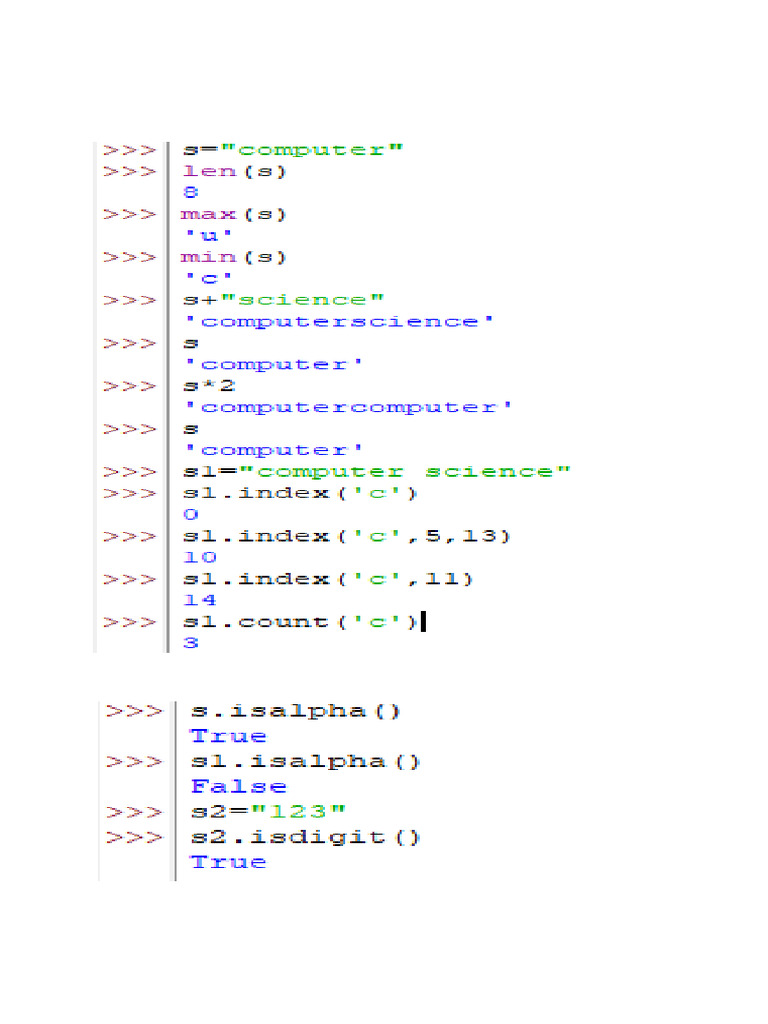The height and width of the screenshot is (1024, 768).
Task: Click the output value 14
Action: [x=200, y=600]
